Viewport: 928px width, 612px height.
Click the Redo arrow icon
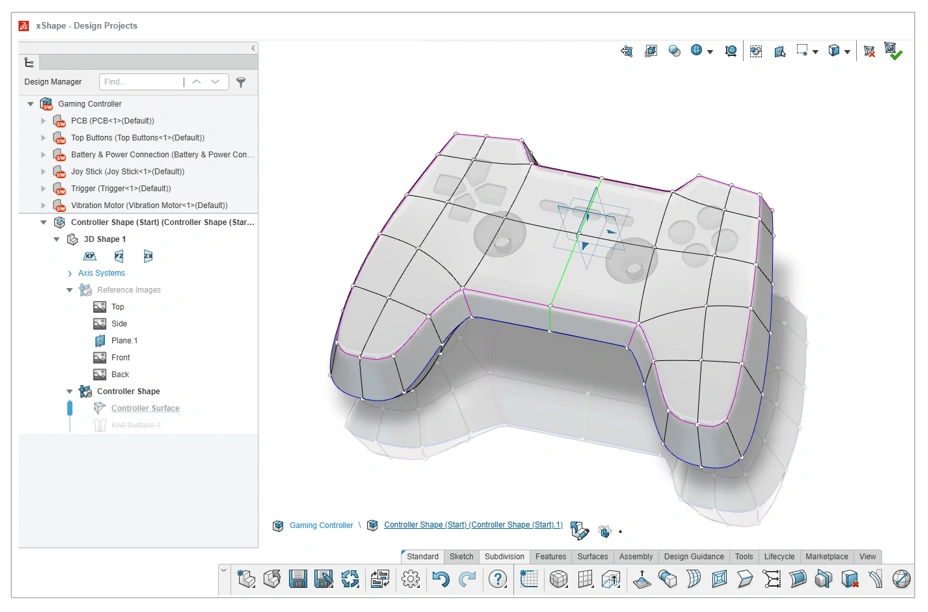pos(467,578)
